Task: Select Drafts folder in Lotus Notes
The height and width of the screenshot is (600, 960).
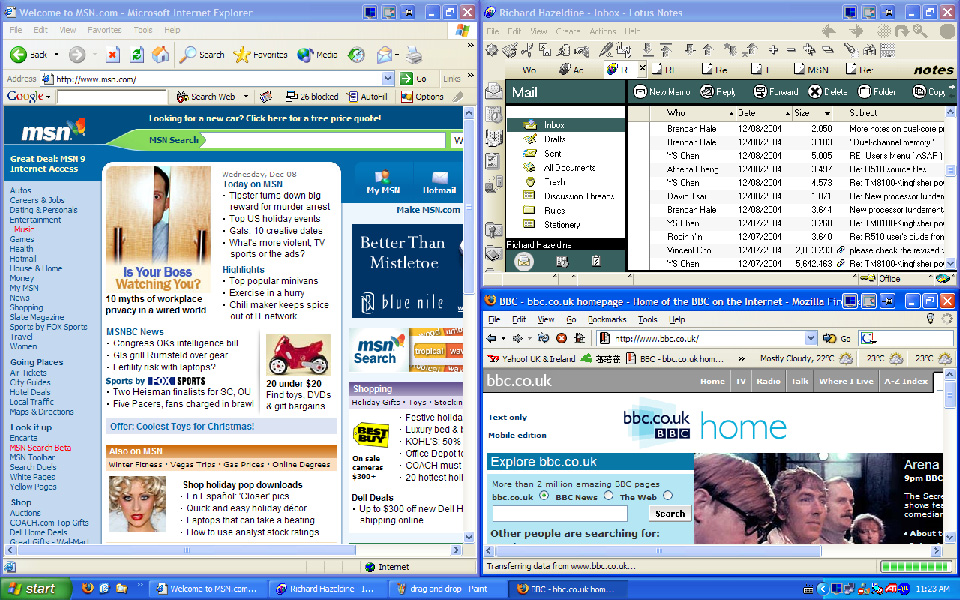Action: (554, 139)
